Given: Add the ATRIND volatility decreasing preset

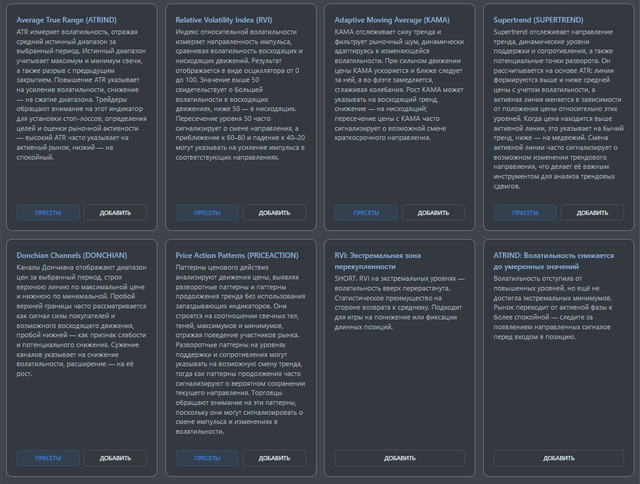Looking at the screenshot, I should [559, 458].
